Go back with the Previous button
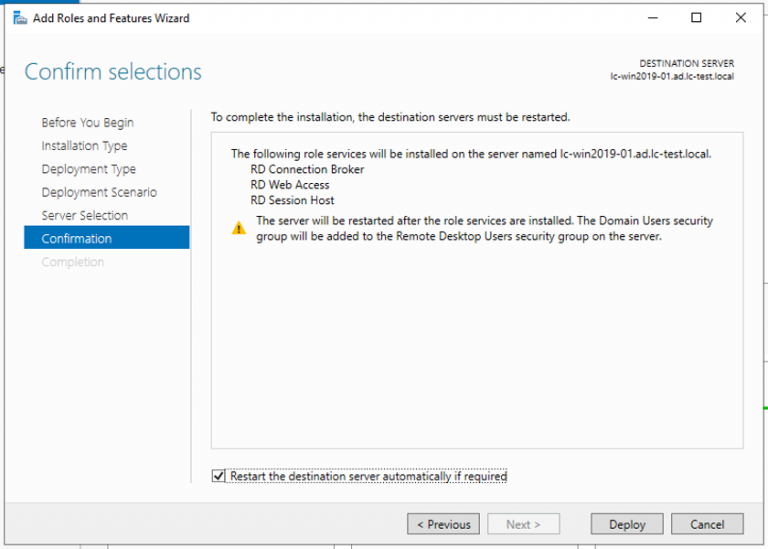Viewport: 768px width, 549px height. tap(443, 524)
